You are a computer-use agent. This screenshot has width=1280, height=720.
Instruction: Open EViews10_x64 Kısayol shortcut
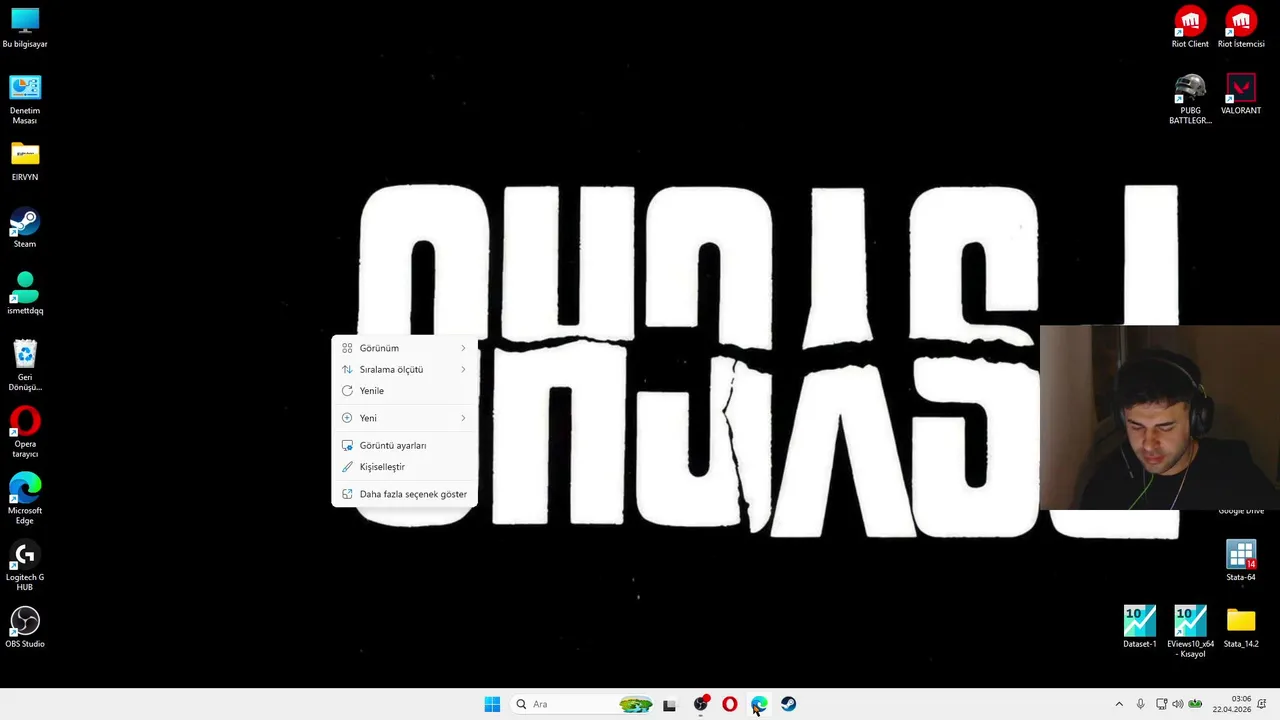coord(1190,632)
